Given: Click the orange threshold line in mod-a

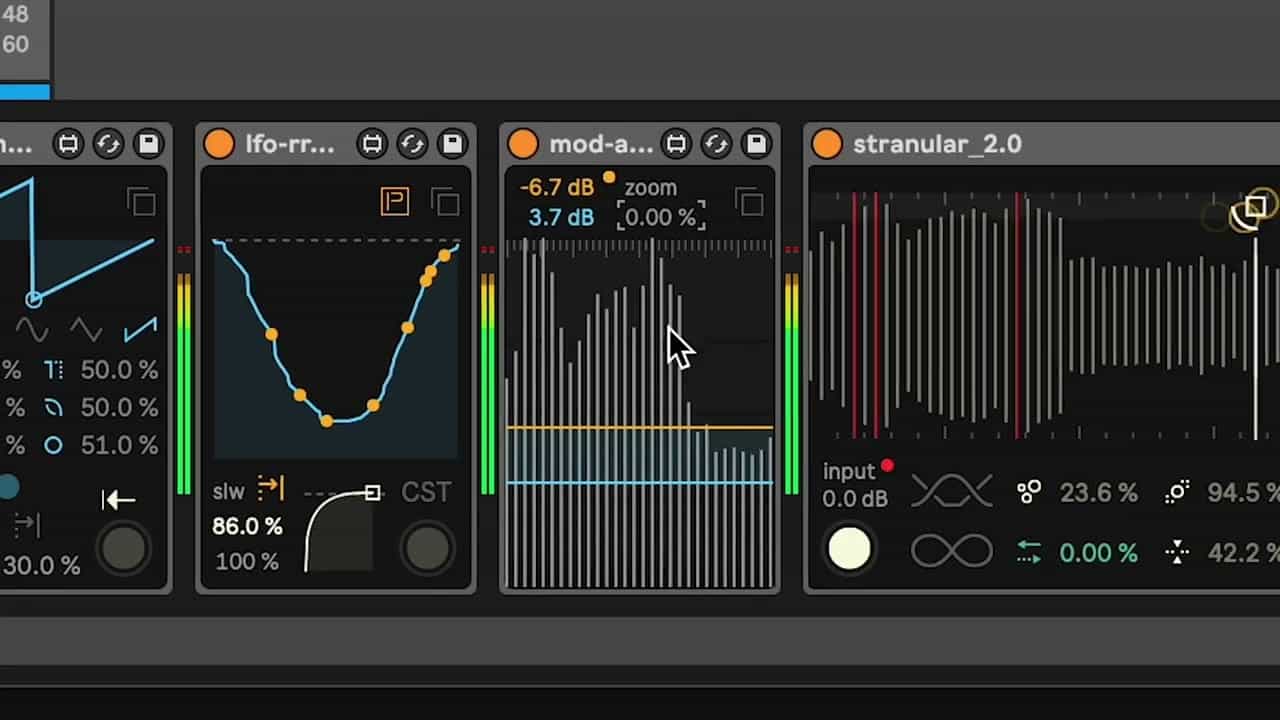Looking at the screenshot, I should [x=640, y=428].
